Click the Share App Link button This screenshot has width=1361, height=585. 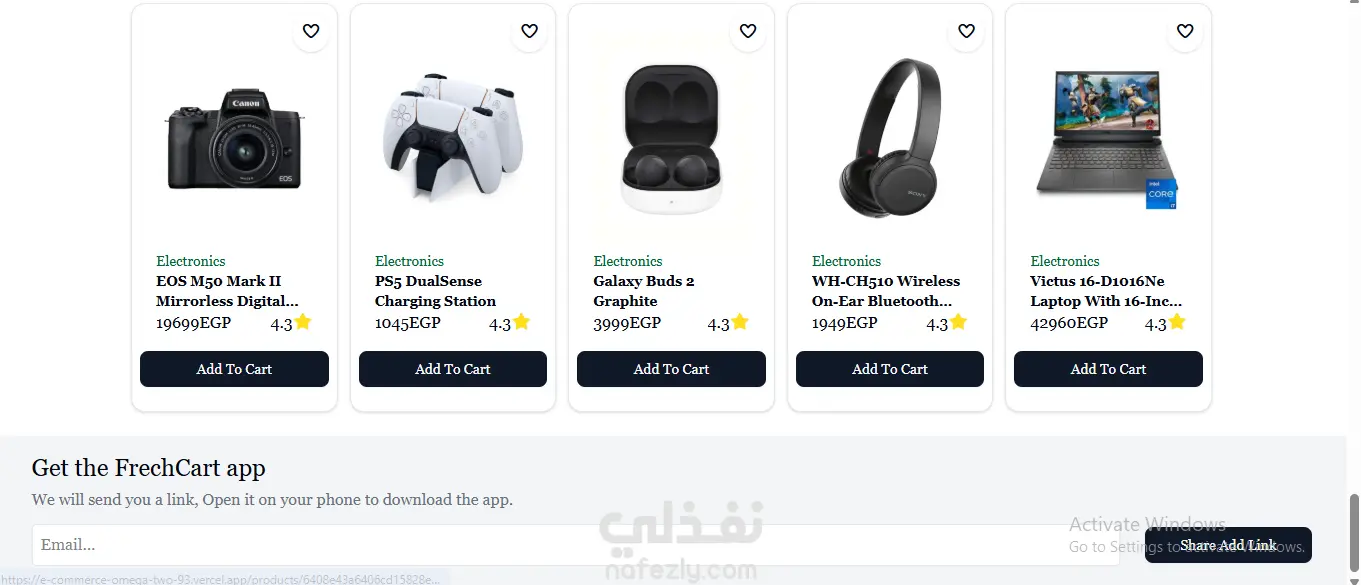[x=1228, y=545]
